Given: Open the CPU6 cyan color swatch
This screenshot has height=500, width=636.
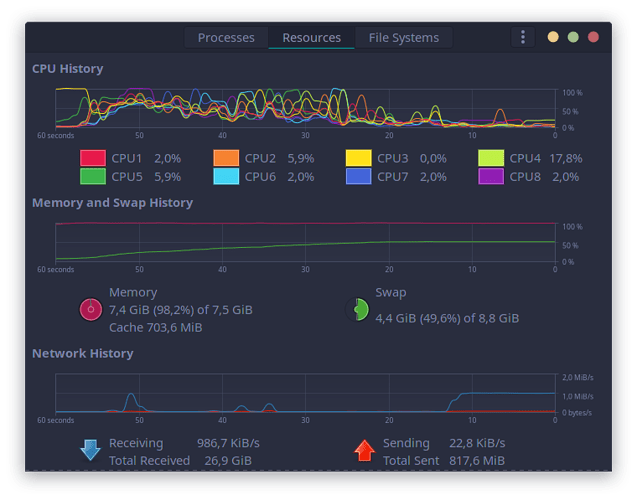Looking at the screenshot, I should tap(226, 176).
